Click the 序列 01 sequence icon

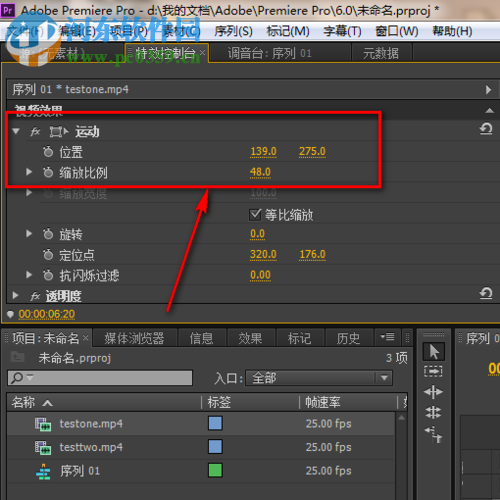43,471
